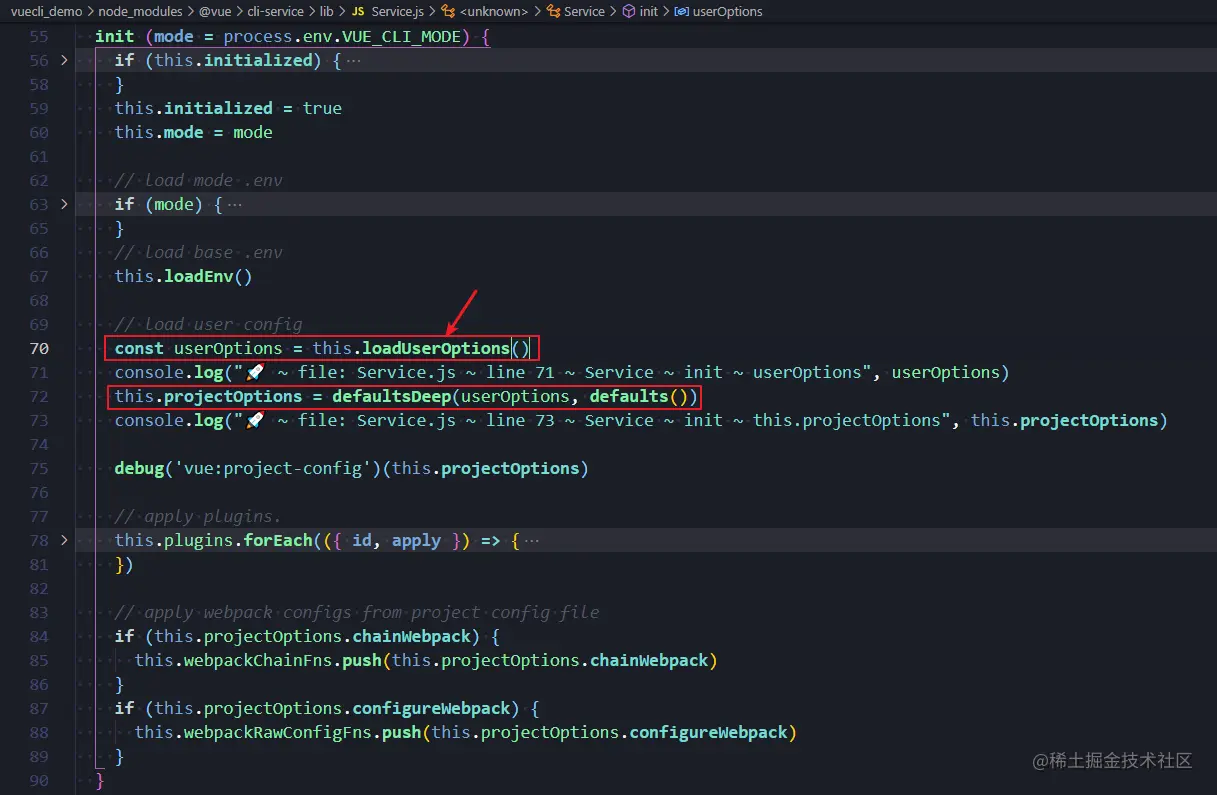Click line number 70 in the gutter
1217x795 pixels.
(x=39, y=348)
